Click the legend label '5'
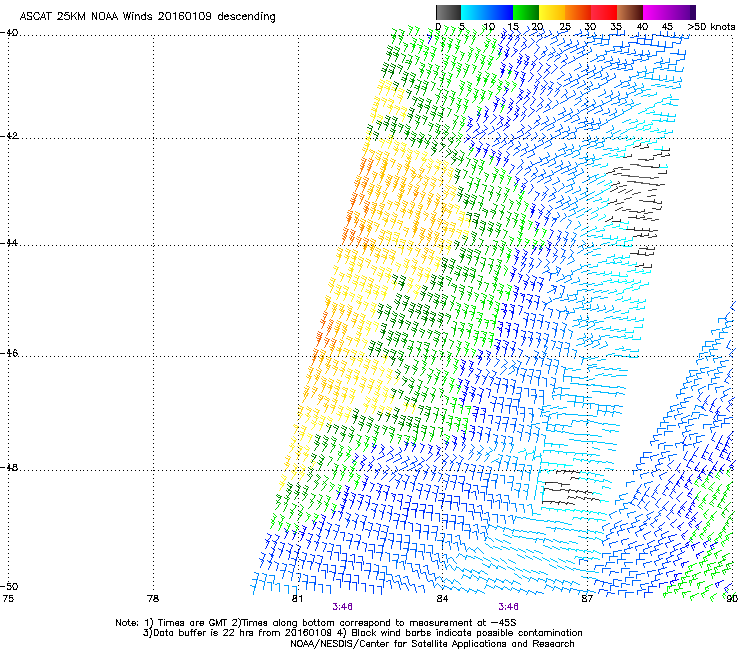The width and height of the screenshot is (740, 650). [462, 27]
